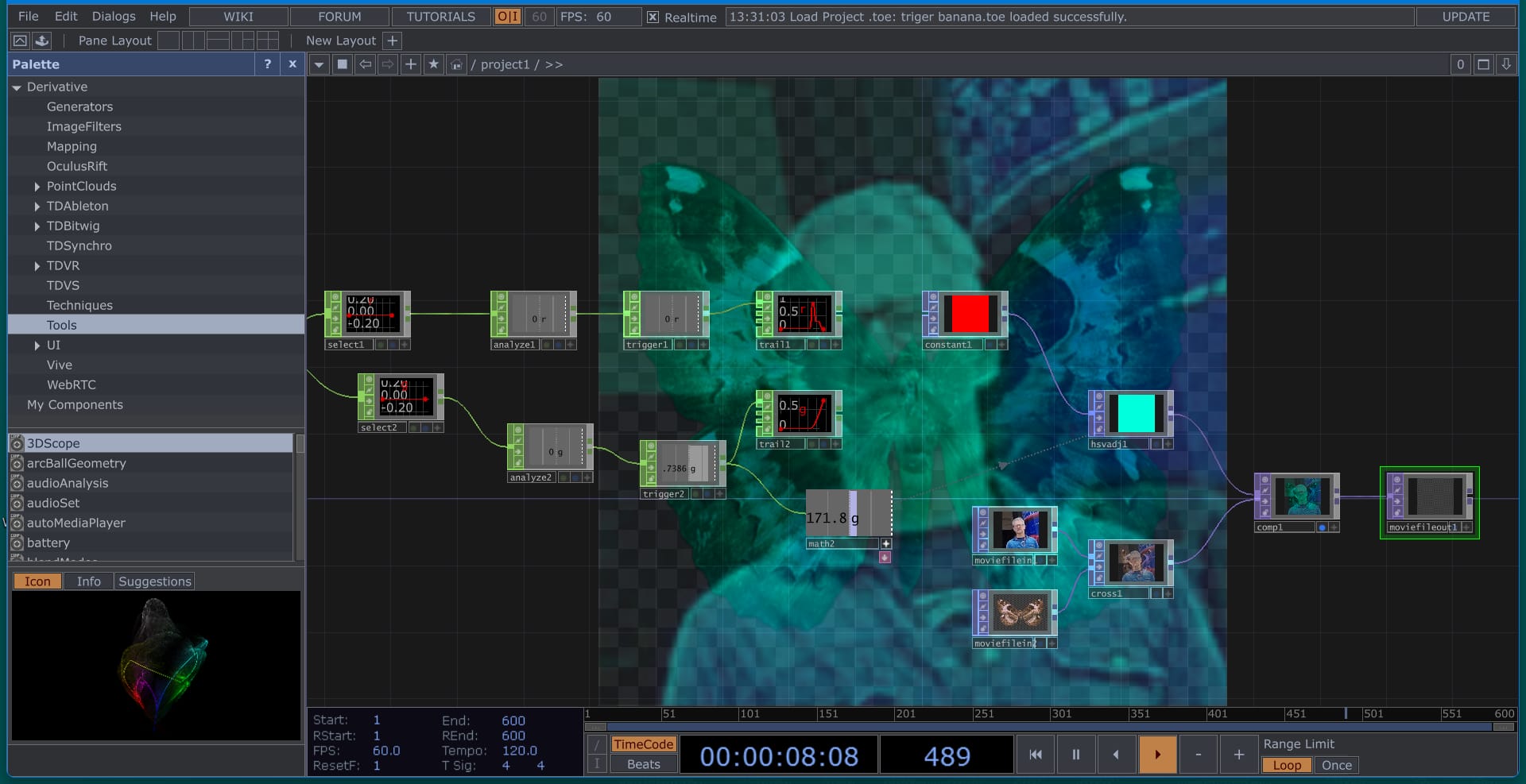The width and height of the screenshot is (1526, 784).
Task: Switch range limit to Once
Action: [1336, 765]
